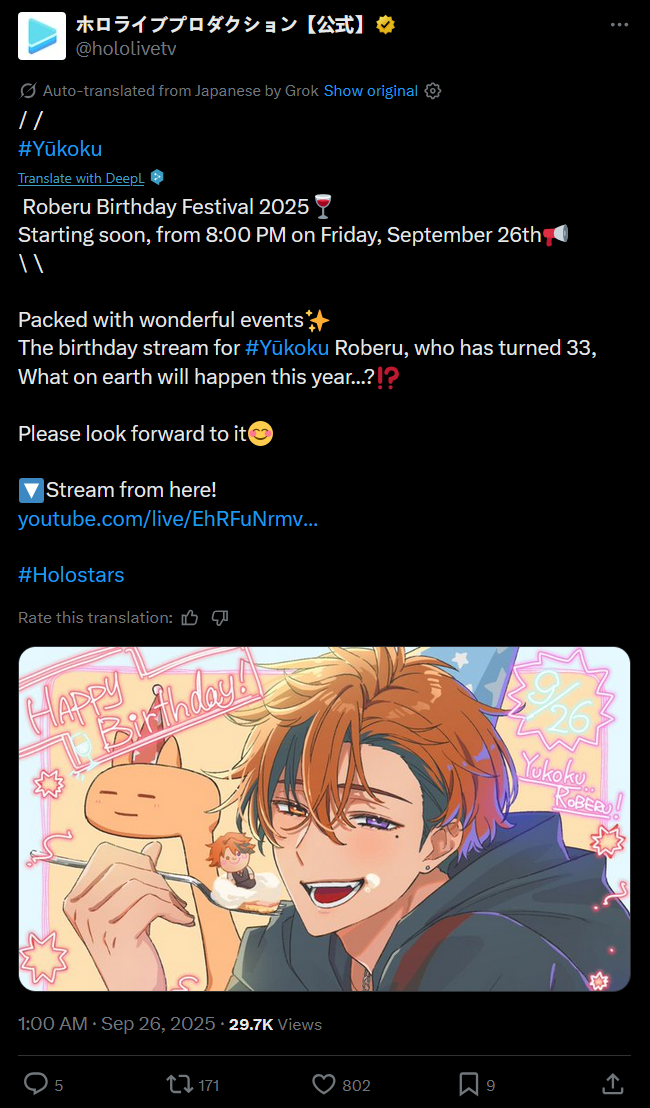Click the Sep 26, 2025 timestamp
Viewport: 650px width, 1108px height.
click(x=158, y=1024)
